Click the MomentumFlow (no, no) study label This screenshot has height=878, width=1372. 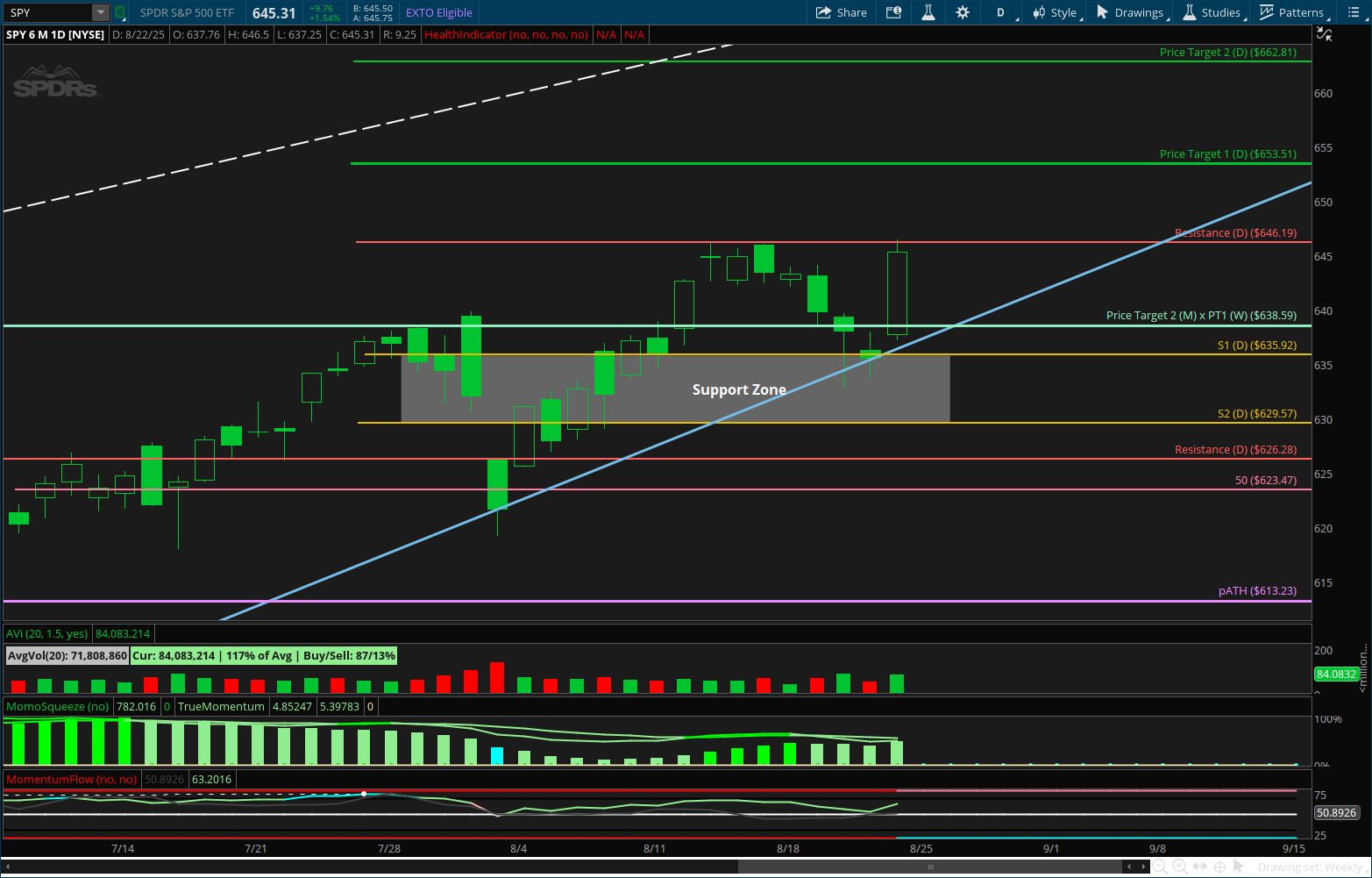pyautogui.click(x=72, y=779)
